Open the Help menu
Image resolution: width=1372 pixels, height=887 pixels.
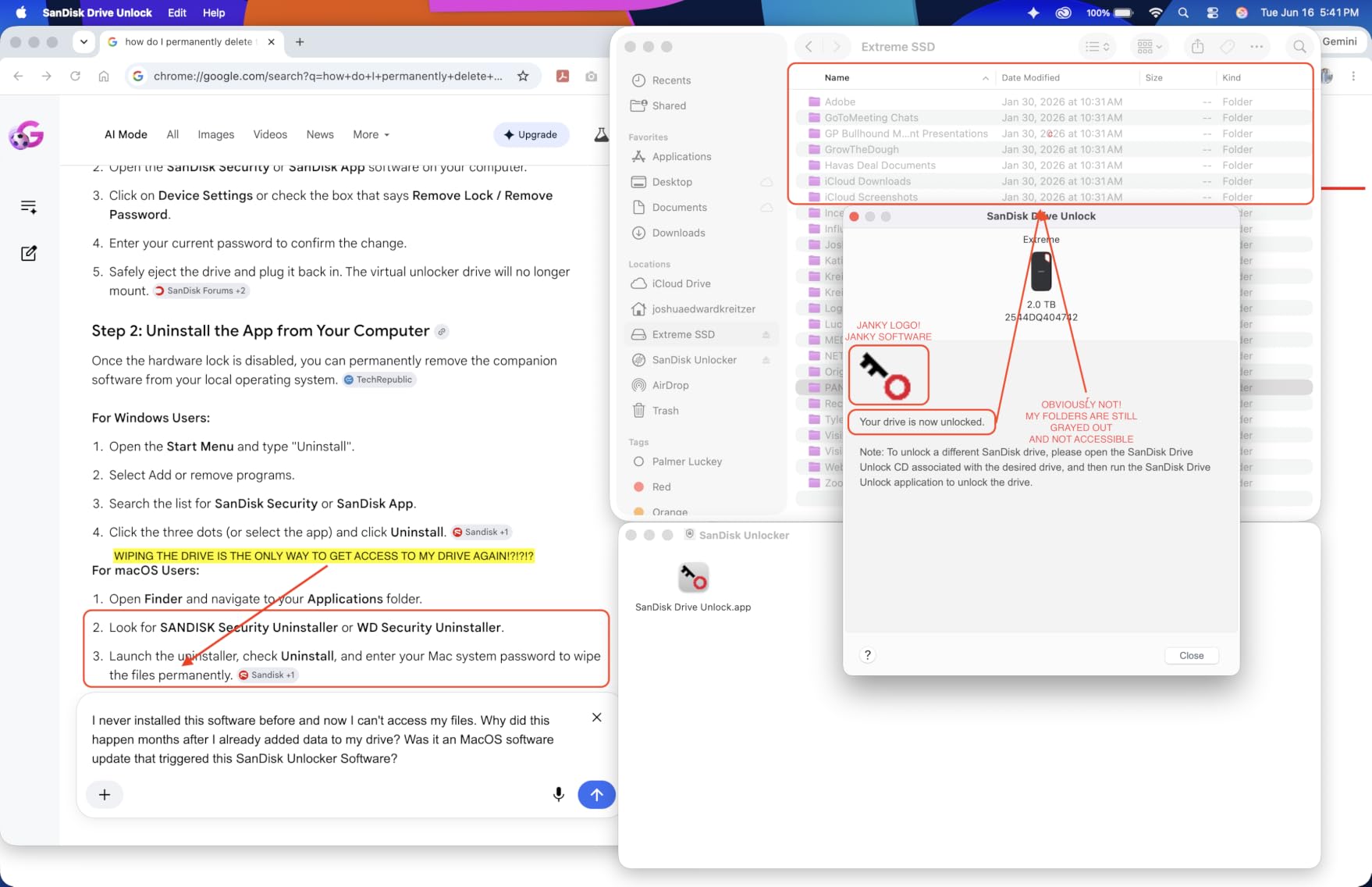tap(214, 12)
